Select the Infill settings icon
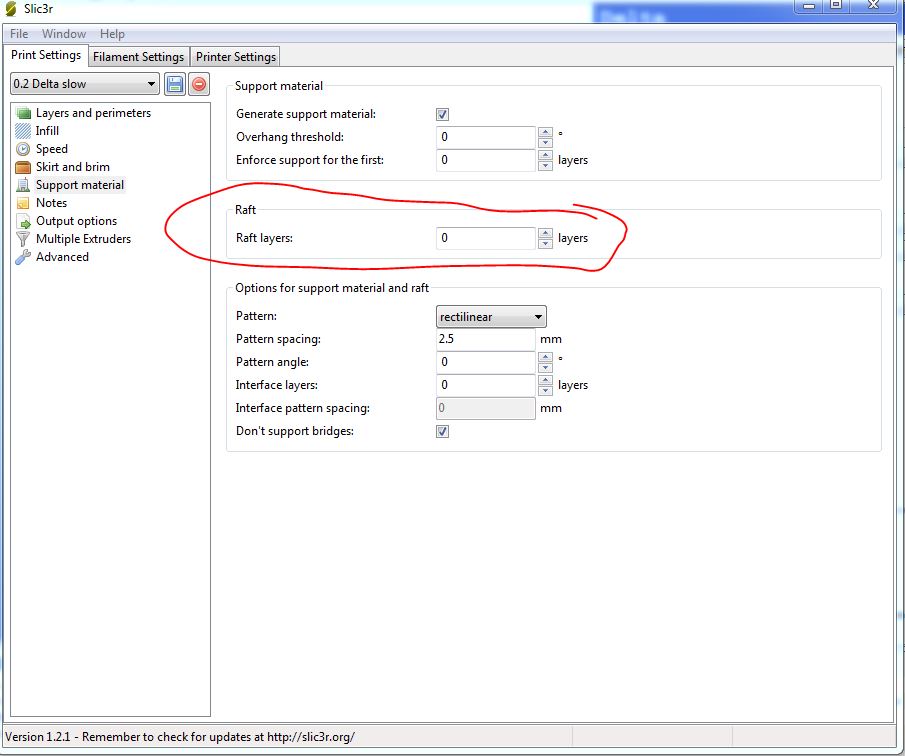The height and width of the screenshot is (756, 905). click(x=23, y=131)
